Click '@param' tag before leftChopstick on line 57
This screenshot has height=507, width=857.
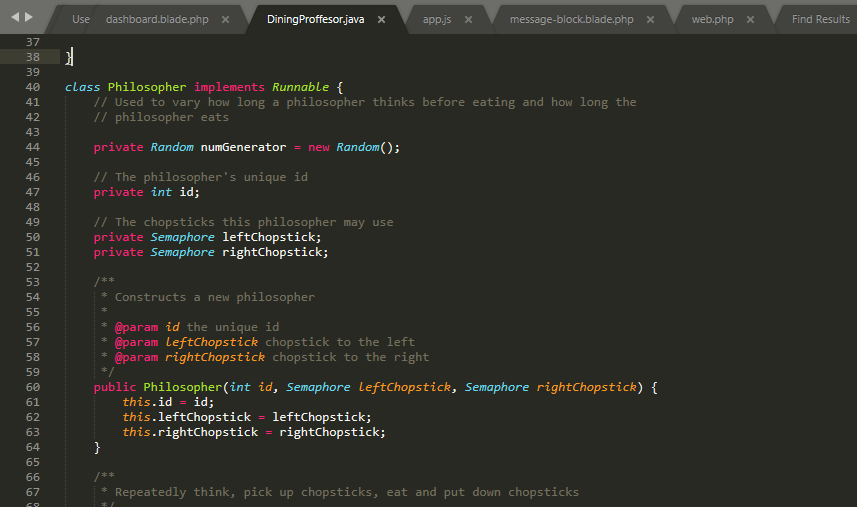coord(136,342)
